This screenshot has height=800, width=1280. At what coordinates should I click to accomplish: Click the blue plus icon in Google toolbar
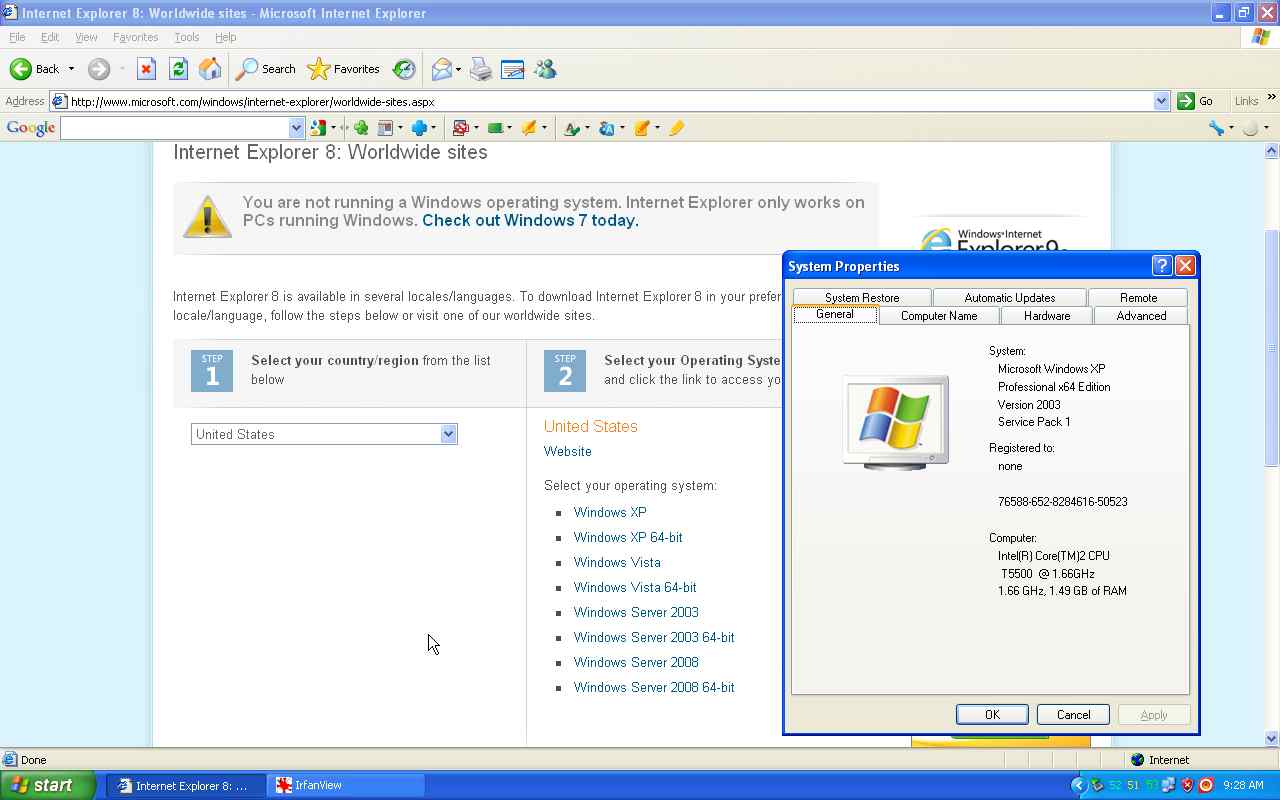(419, 128)
